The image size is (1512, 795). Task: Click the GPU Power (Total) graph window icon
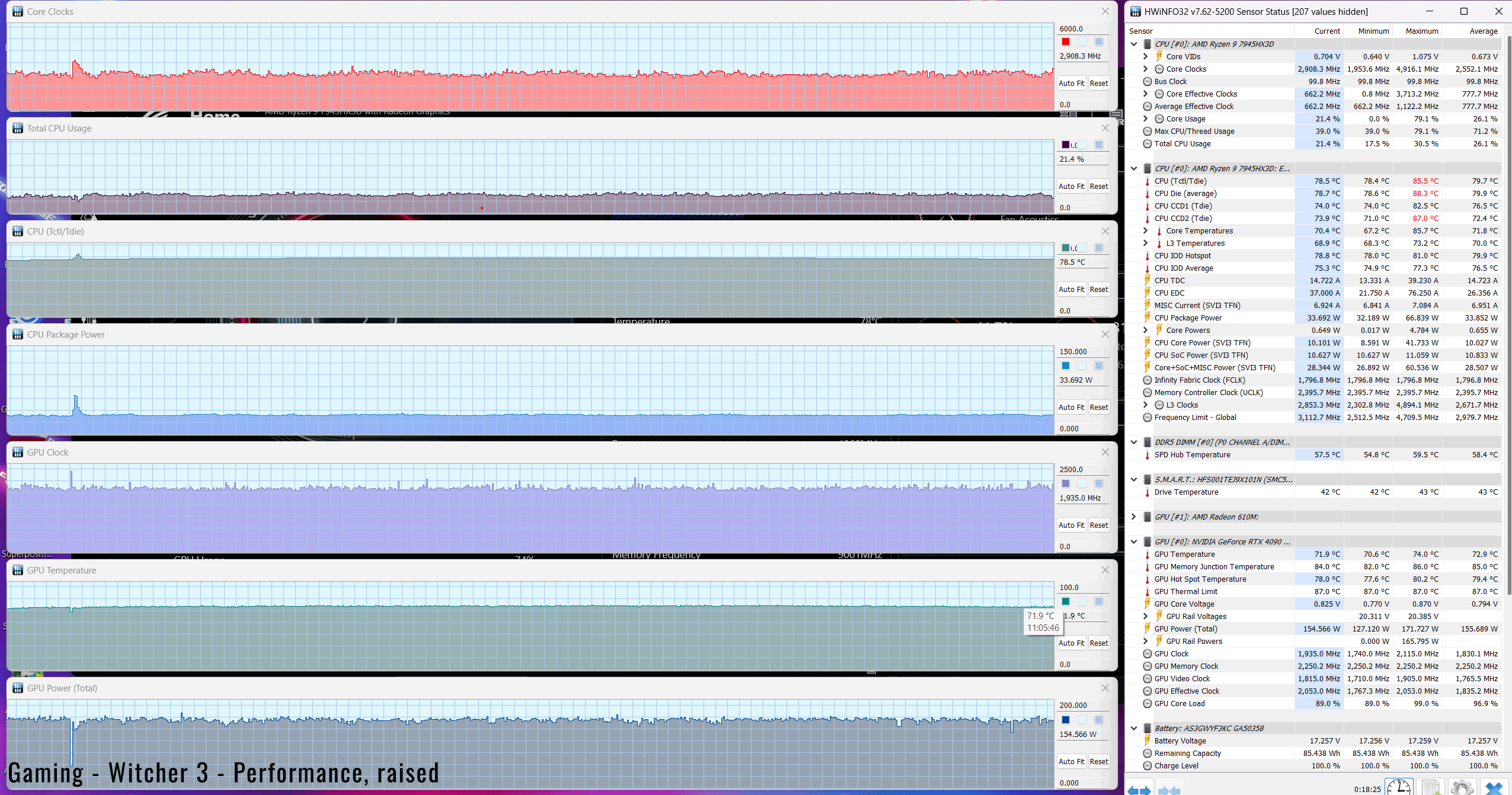18,688
